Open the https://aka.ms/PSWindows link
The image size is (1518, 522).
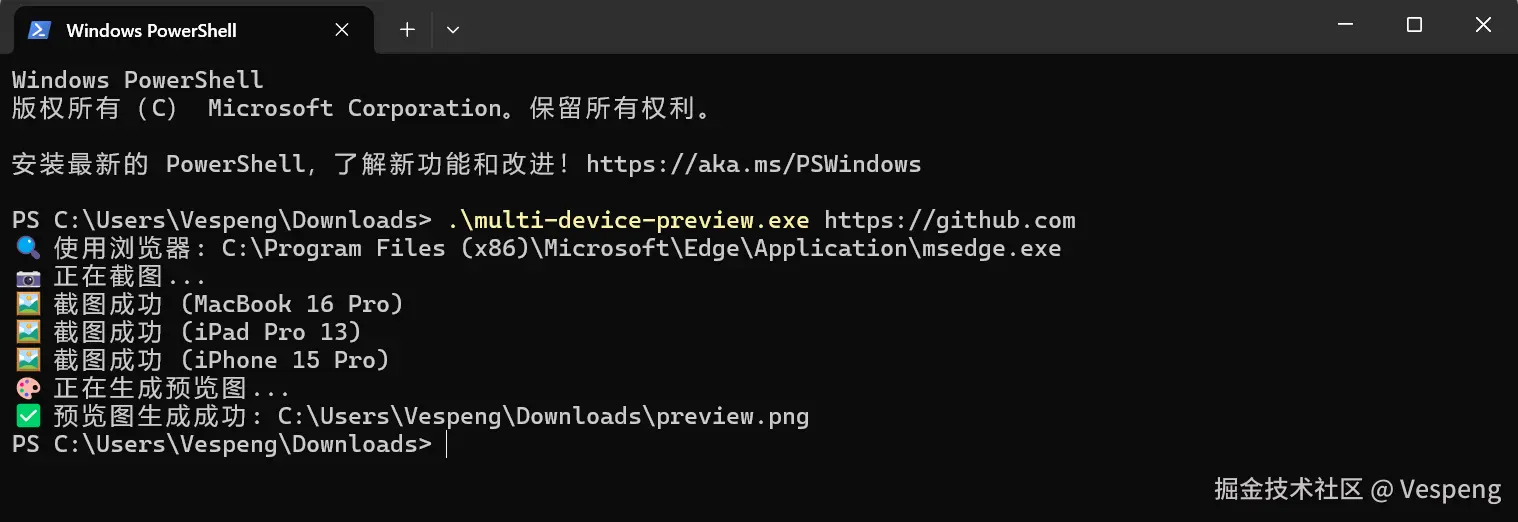(x=753, y=164)
